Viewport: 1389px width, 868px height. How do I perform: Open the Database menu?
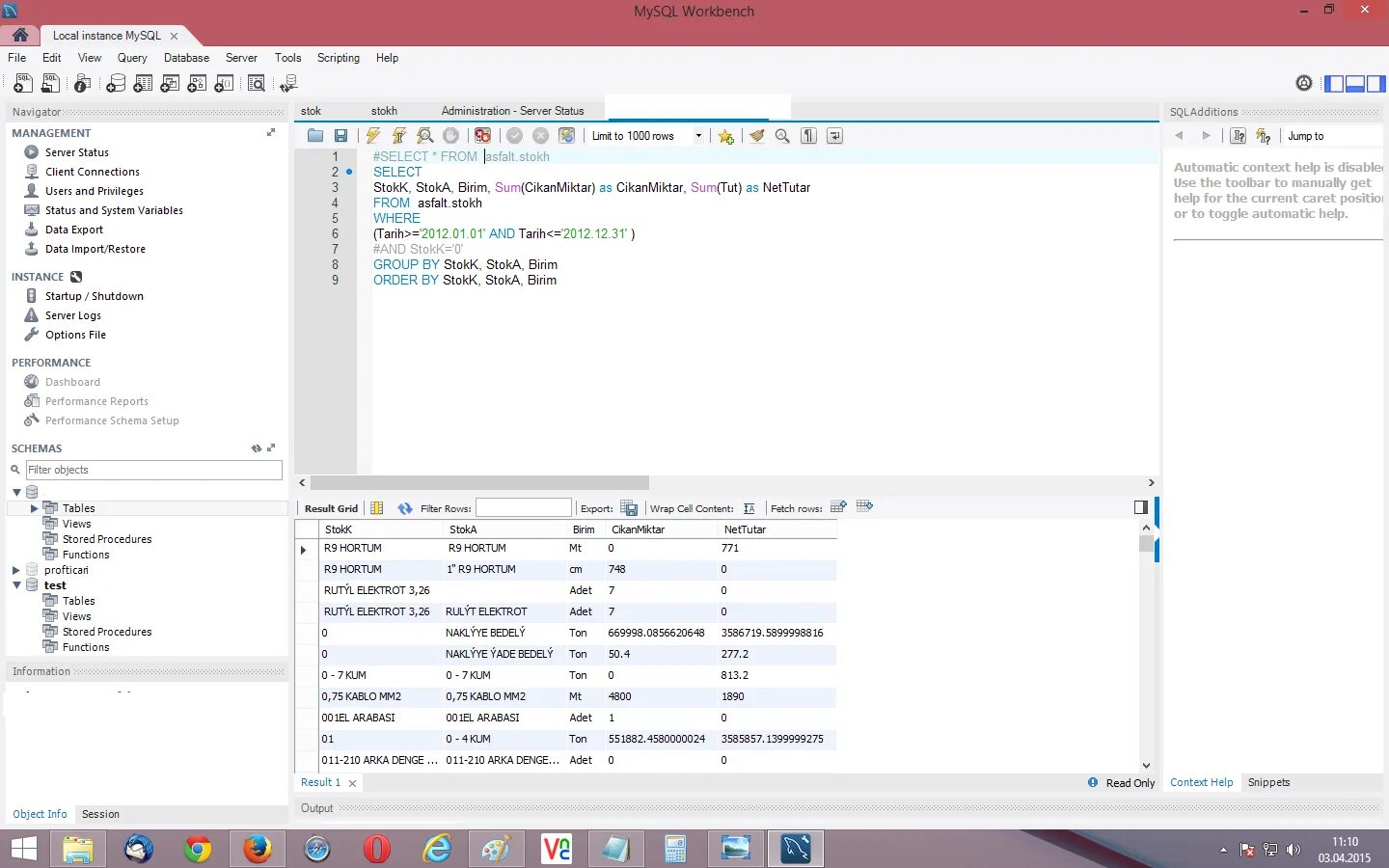pyautogui.click(x=186, y=58)
